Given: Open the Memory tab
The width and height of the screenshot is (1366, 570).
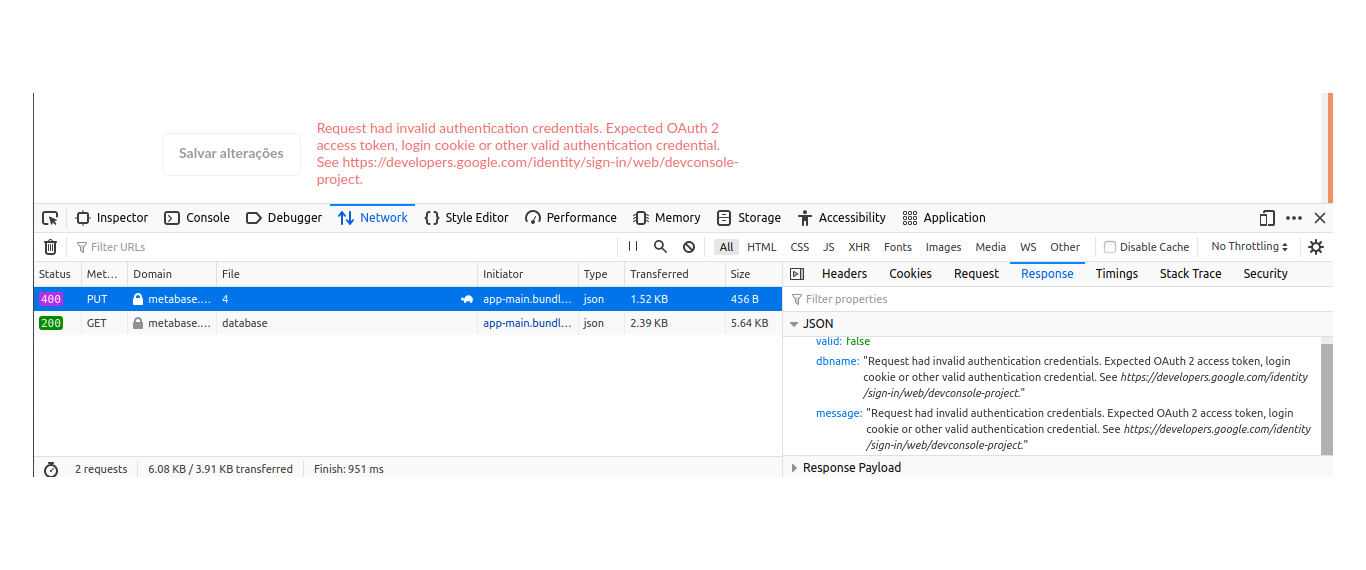Looking at the screenshot, I should click(x=667, y=218).
